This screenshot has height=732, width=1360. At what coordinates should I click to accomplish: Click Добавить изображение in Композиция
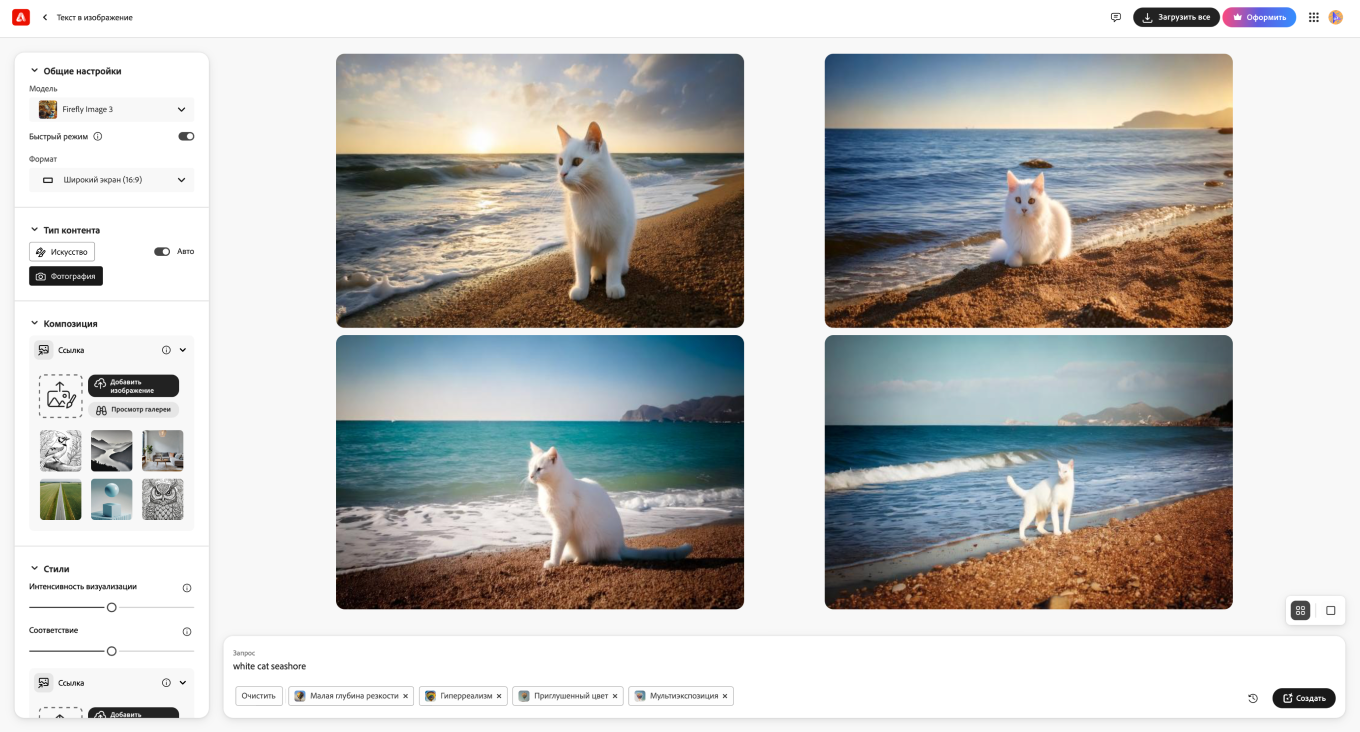pyautogui.click(x=134, y=386)
